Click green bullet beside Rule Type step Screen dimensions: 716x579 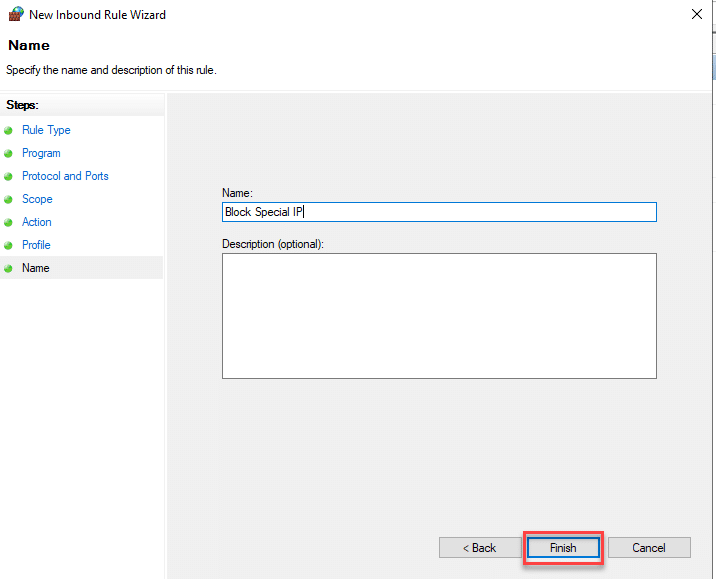click(9, 130)
